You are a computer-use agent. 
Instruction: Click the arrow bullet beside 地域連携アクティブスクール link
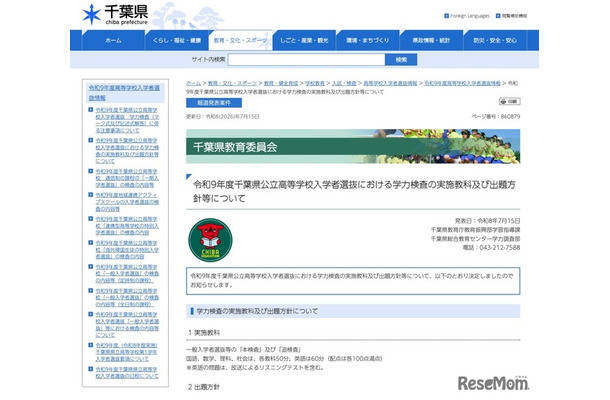click(x=91, y=195)
